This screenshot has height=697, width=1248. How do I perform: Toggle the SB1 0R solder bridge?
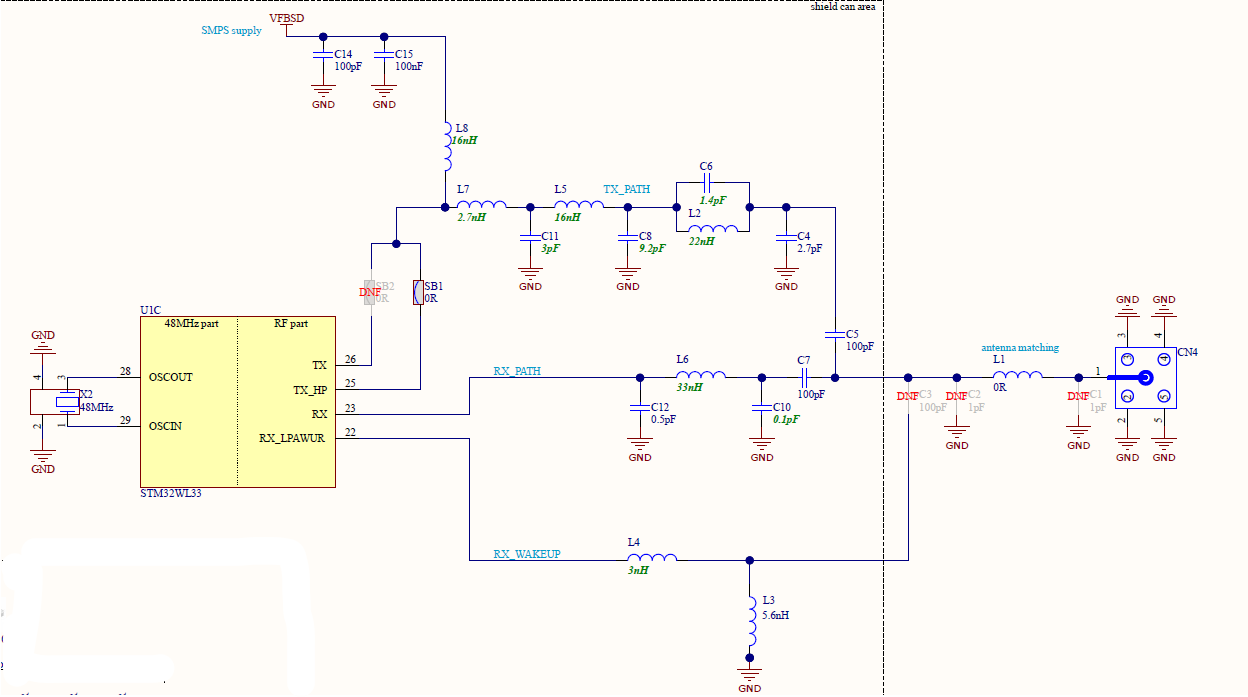pos(420,293)
